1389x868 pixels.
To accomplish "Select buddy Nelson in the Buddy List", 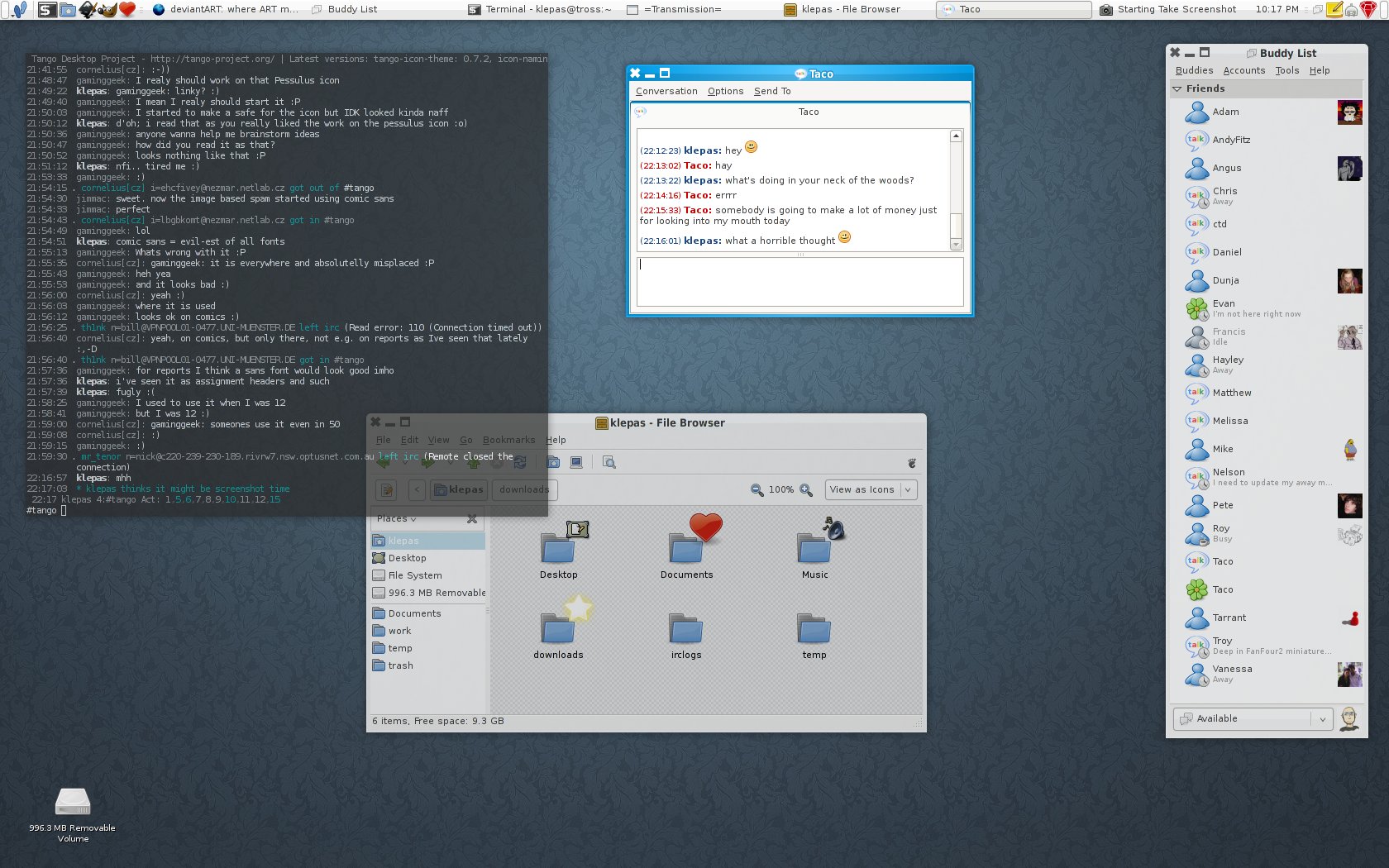I will (1267, 477).
